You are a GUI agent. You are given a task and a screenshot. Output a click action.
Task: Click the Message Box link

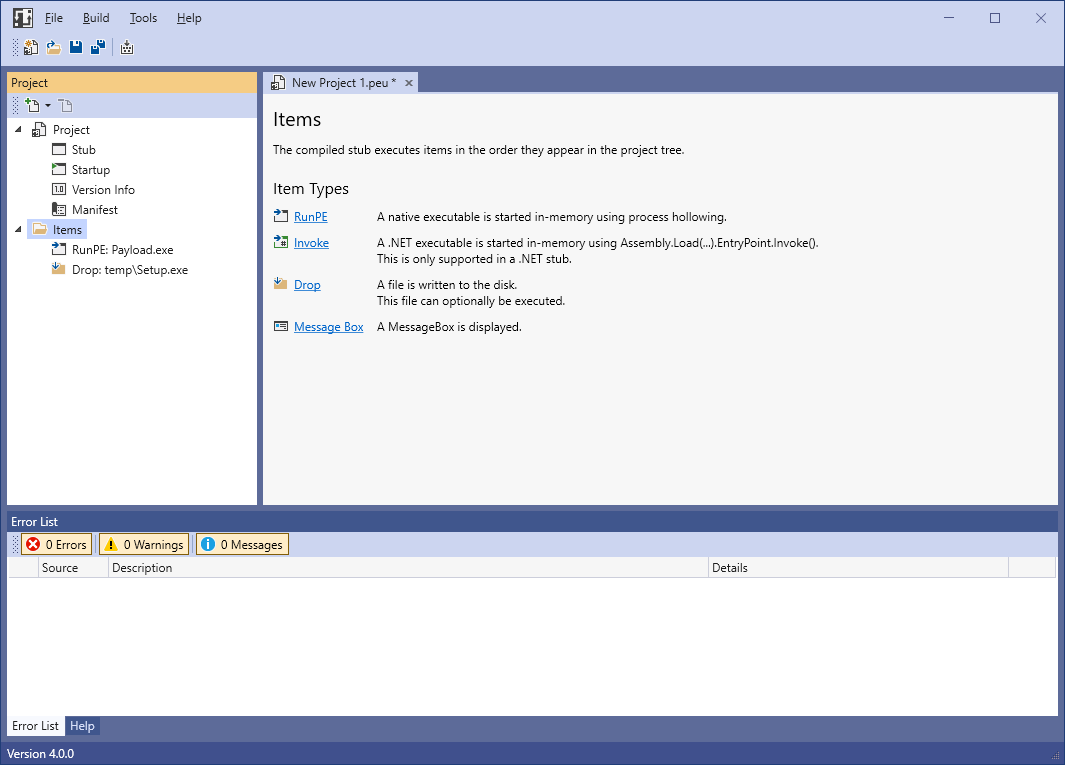(x=328, y=327)
